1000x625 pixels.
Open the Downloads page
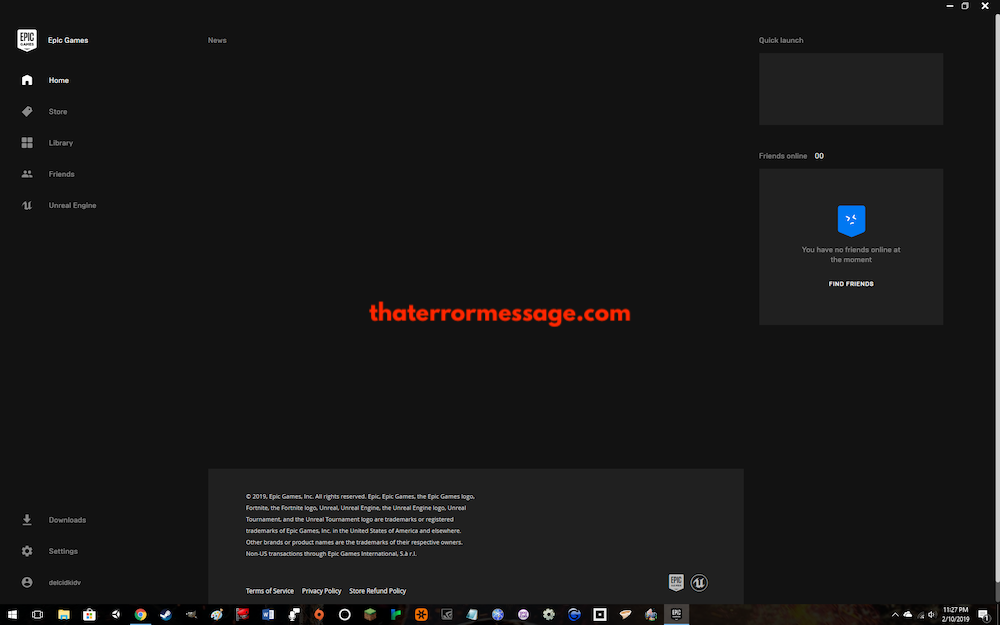pyautogui.click(x=67, y=520)
